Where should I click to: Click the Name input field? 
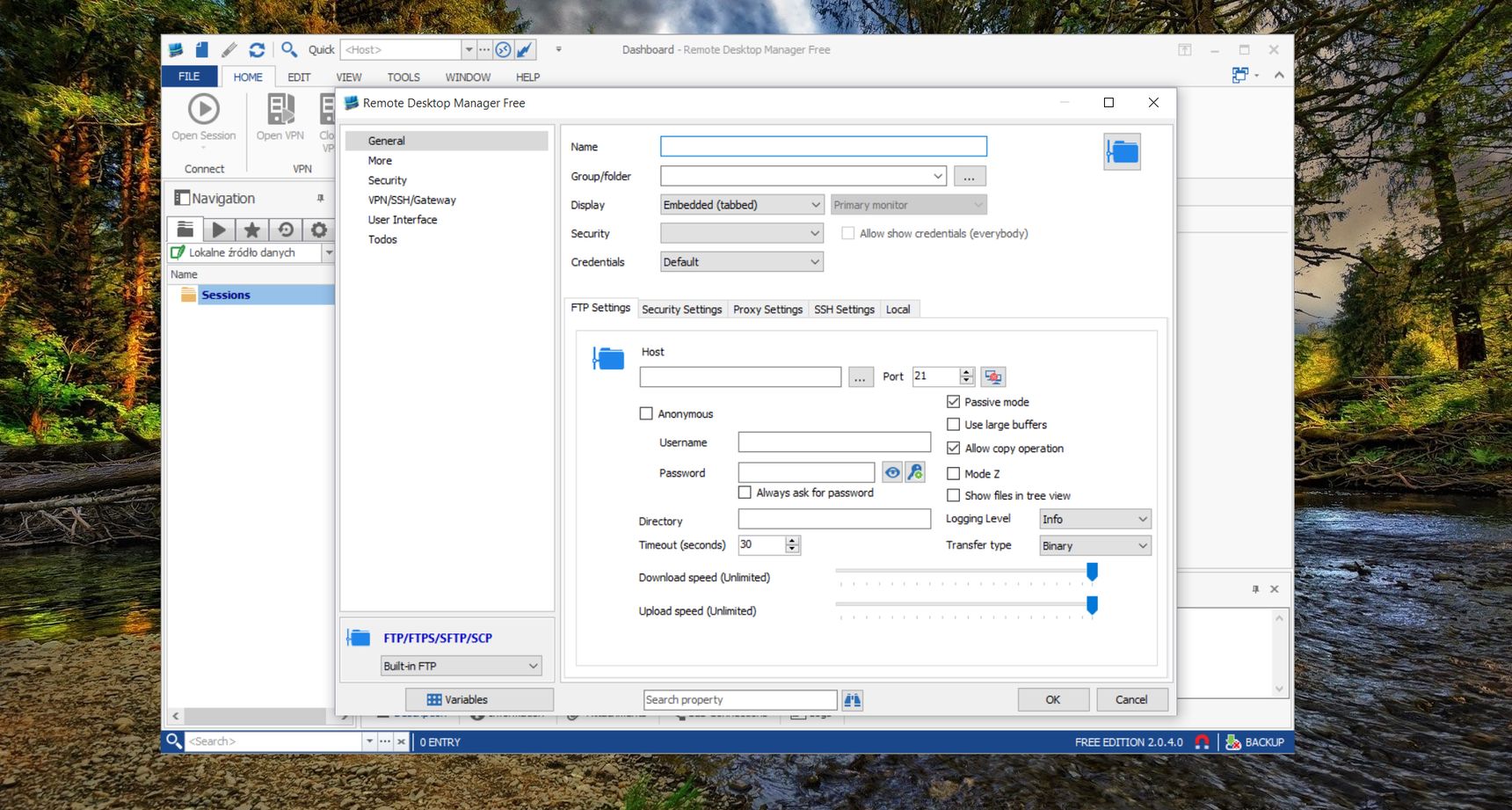point(824,146)
